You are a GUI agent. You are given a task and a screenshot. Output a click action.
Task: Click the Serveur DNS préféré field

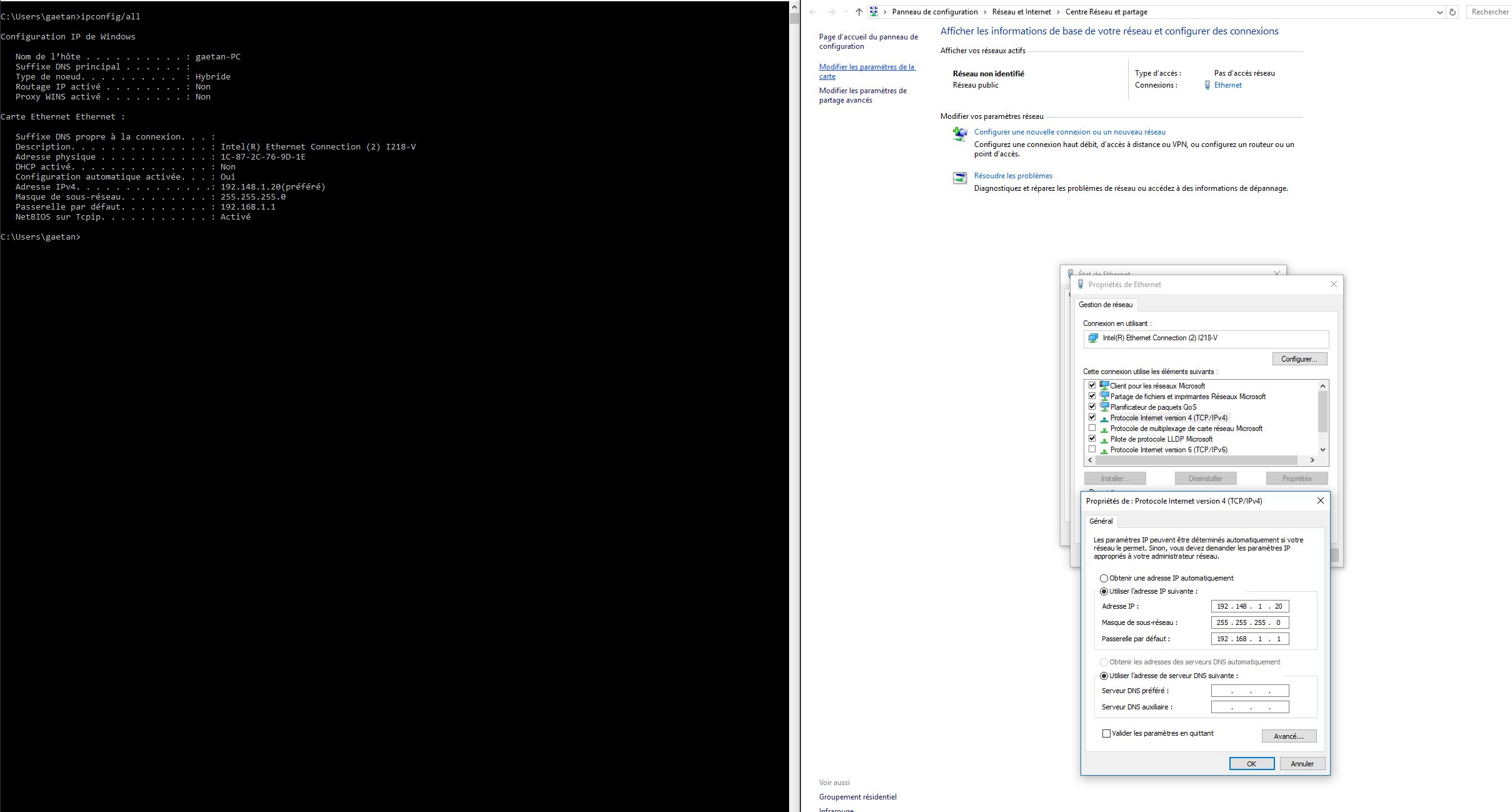click(x=1249, y=691)
